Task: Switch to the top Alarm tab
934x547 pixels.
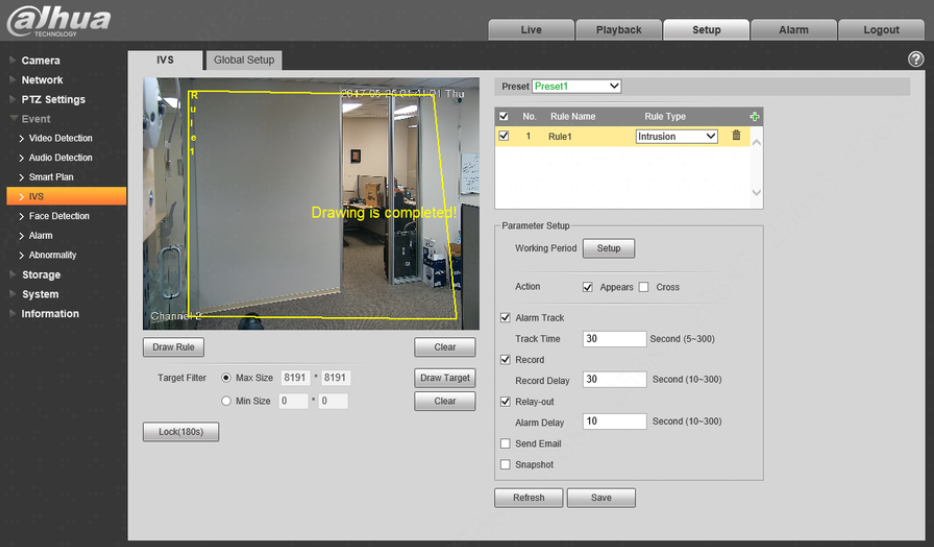Action: pyautogui.click(x=793, y=30)
